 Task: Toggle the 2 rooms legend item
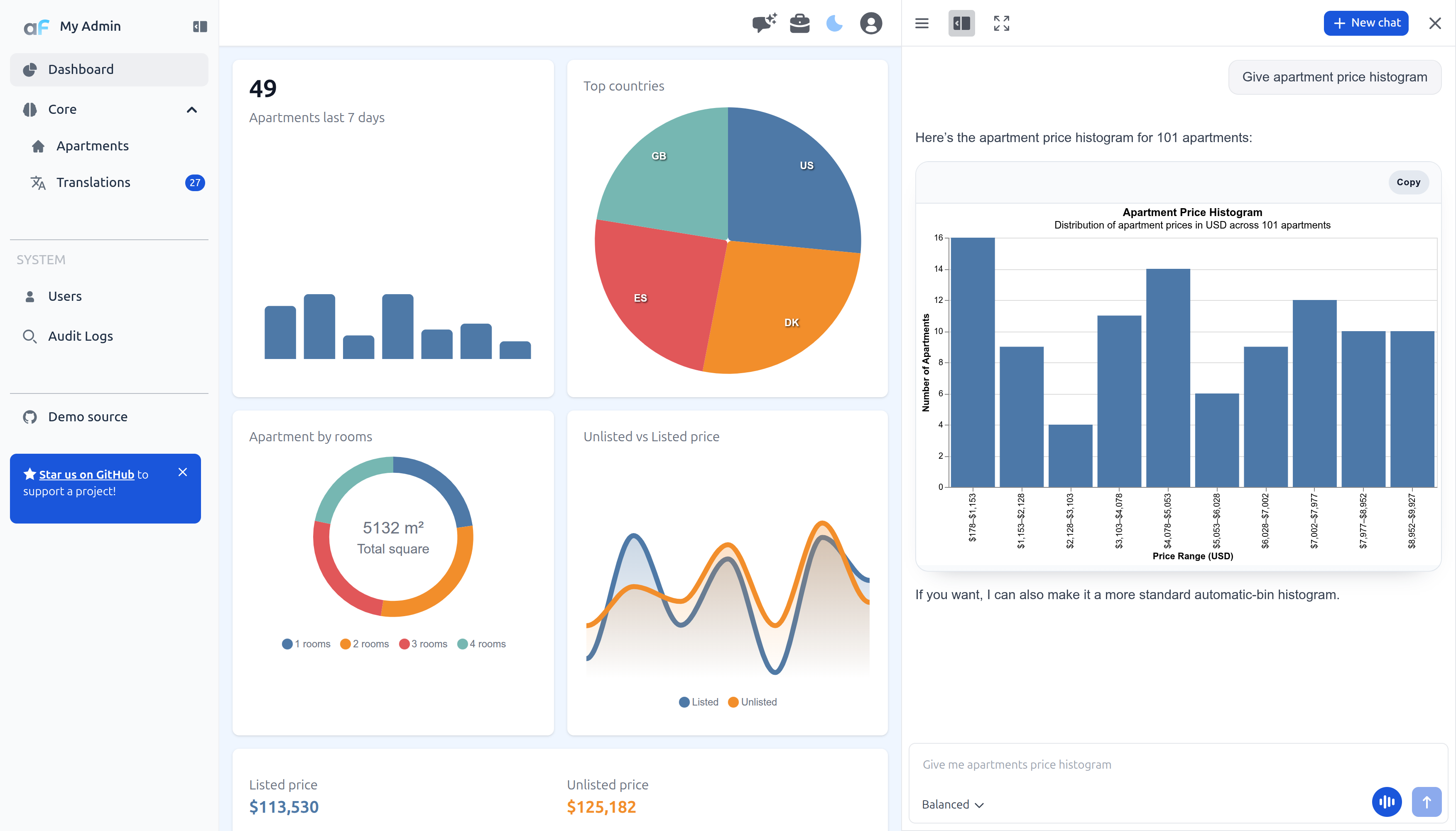pos(365,644)
